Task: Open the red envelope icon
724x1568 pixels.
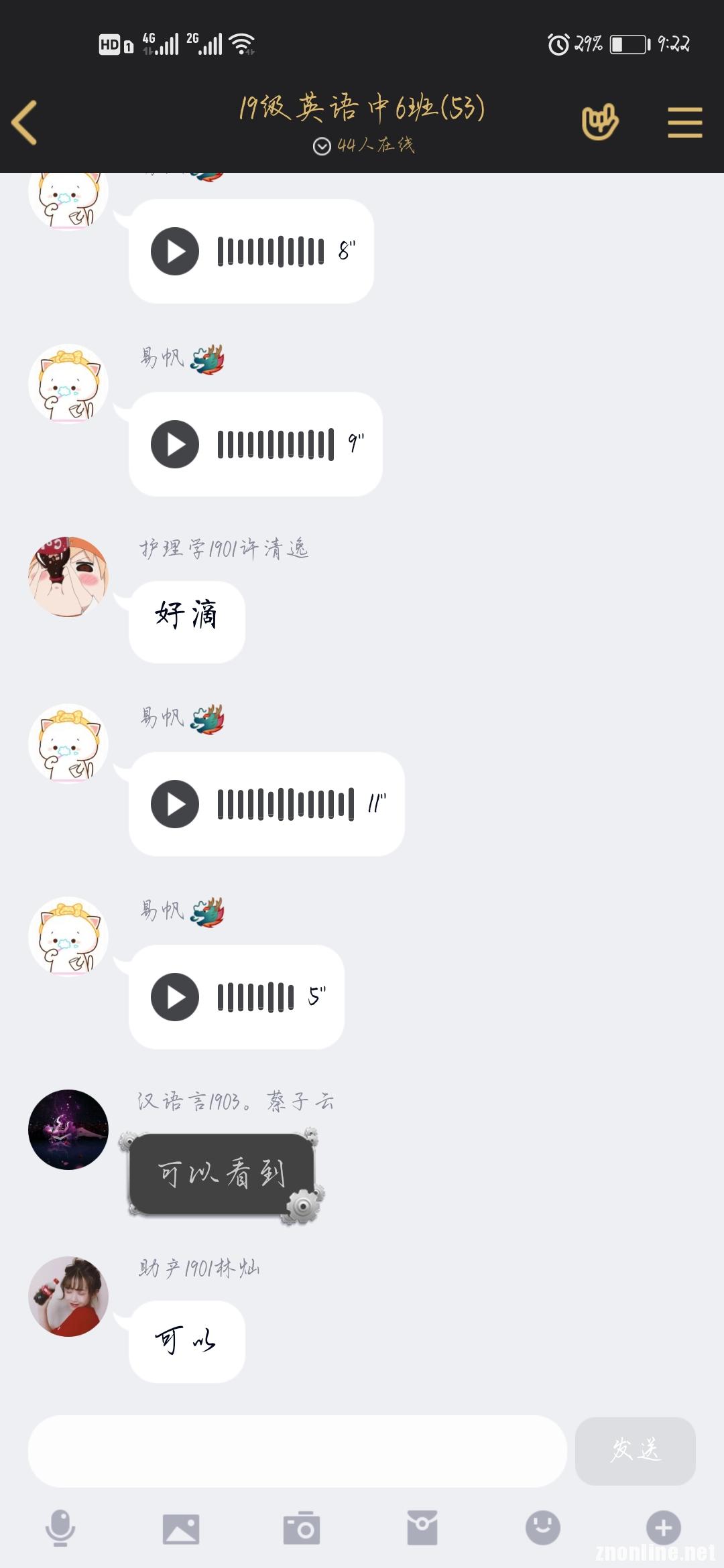Action: (x=422, y=1528)
